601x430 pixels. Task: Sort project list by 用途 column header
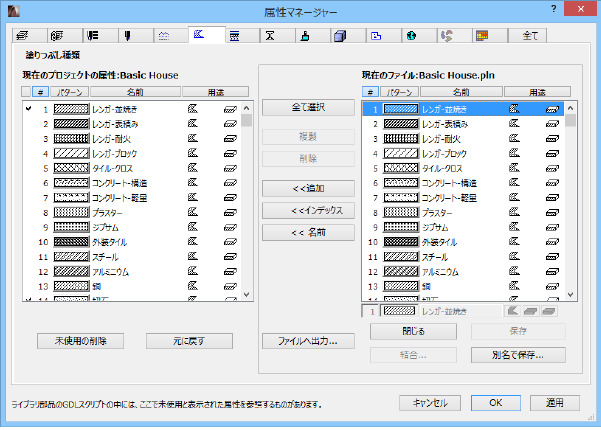(x=216, y=92)
